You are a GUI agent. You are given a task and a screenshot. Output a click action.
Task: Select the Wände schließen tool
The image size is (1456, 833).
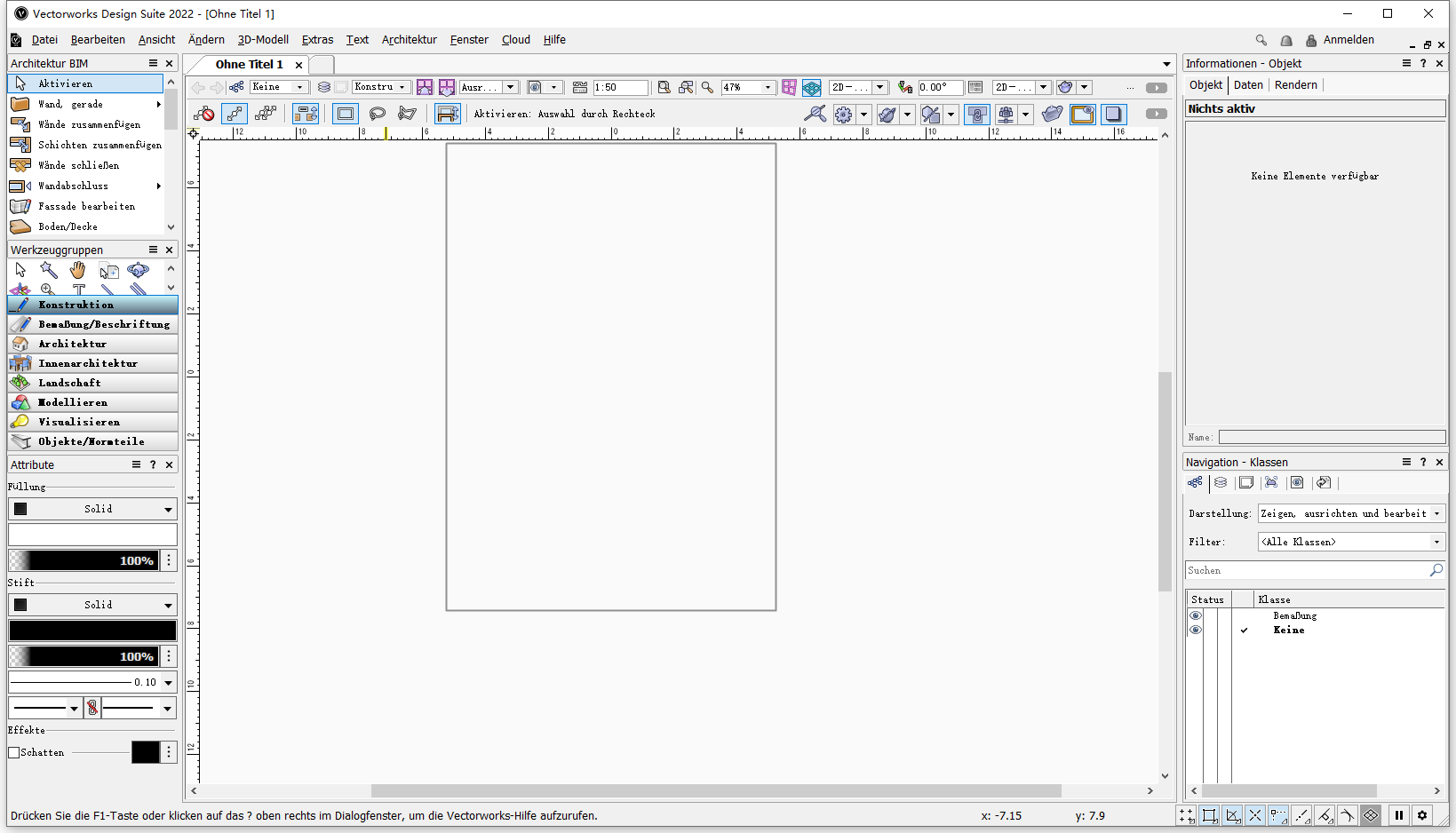[x=85, y=165]
